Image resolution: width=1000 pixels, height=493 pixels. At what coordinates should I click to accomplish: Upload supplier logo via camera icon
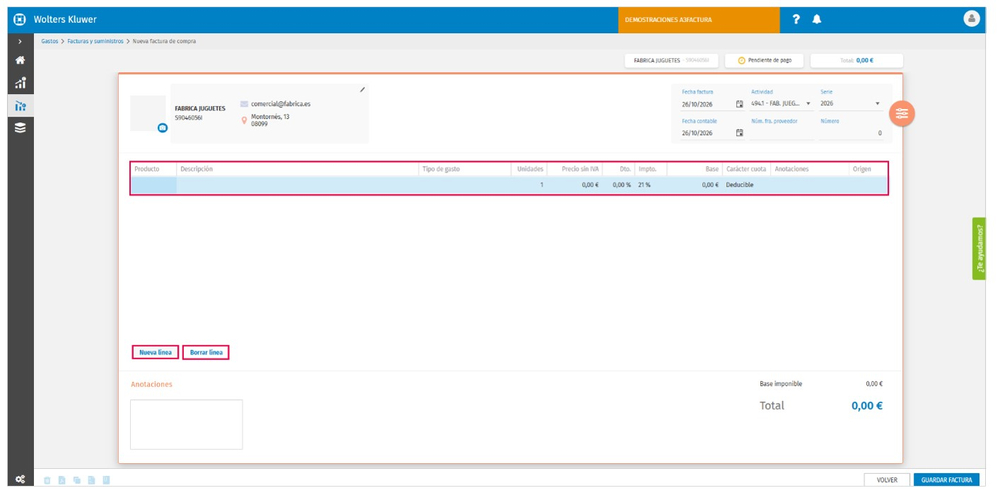(x=162, y=128)
